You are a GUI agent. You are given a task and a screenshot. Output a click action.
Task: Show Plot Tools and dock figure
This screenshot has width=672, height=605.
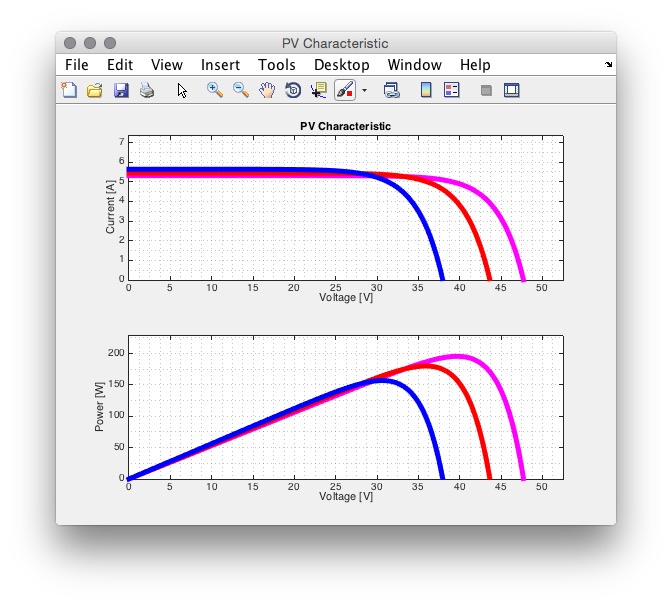click(512, 90)
